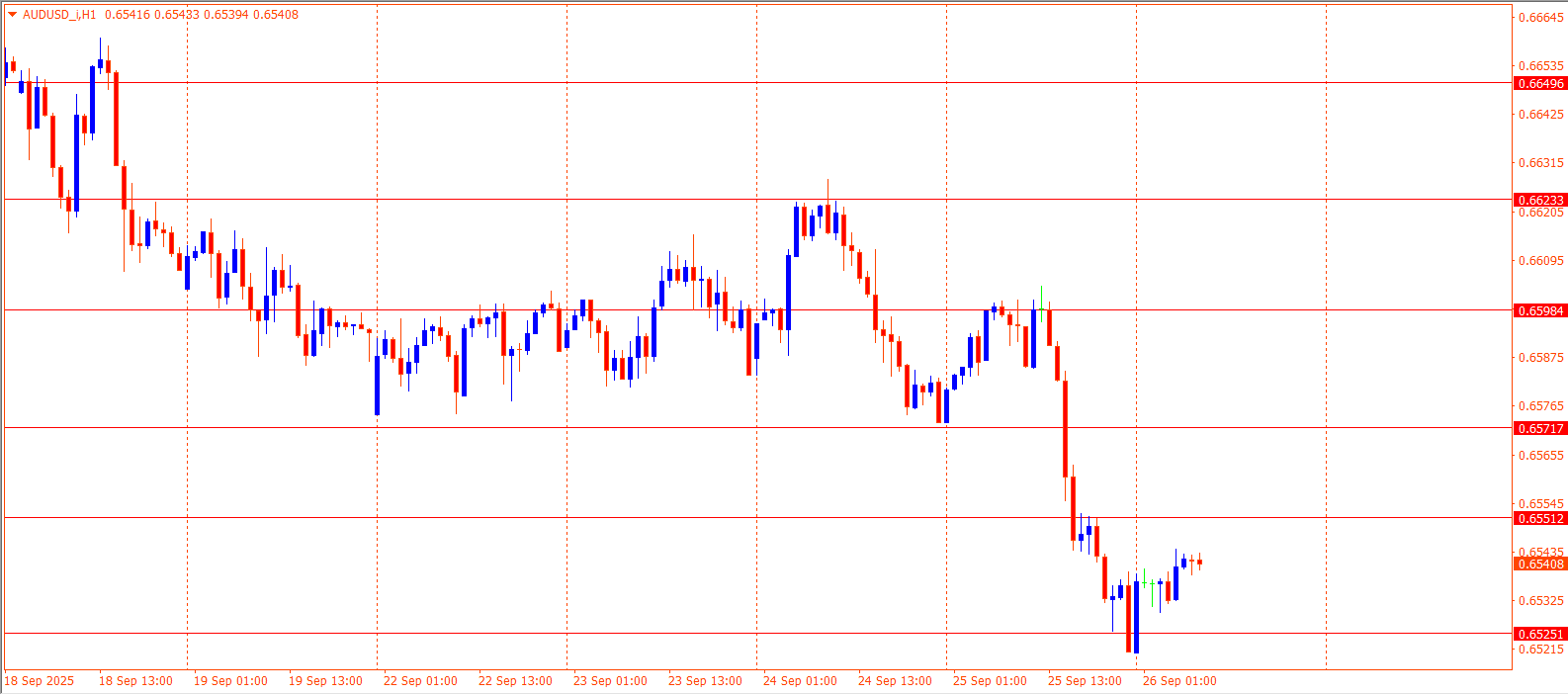Click the 0.66095 price scale value

point(1540,261)
